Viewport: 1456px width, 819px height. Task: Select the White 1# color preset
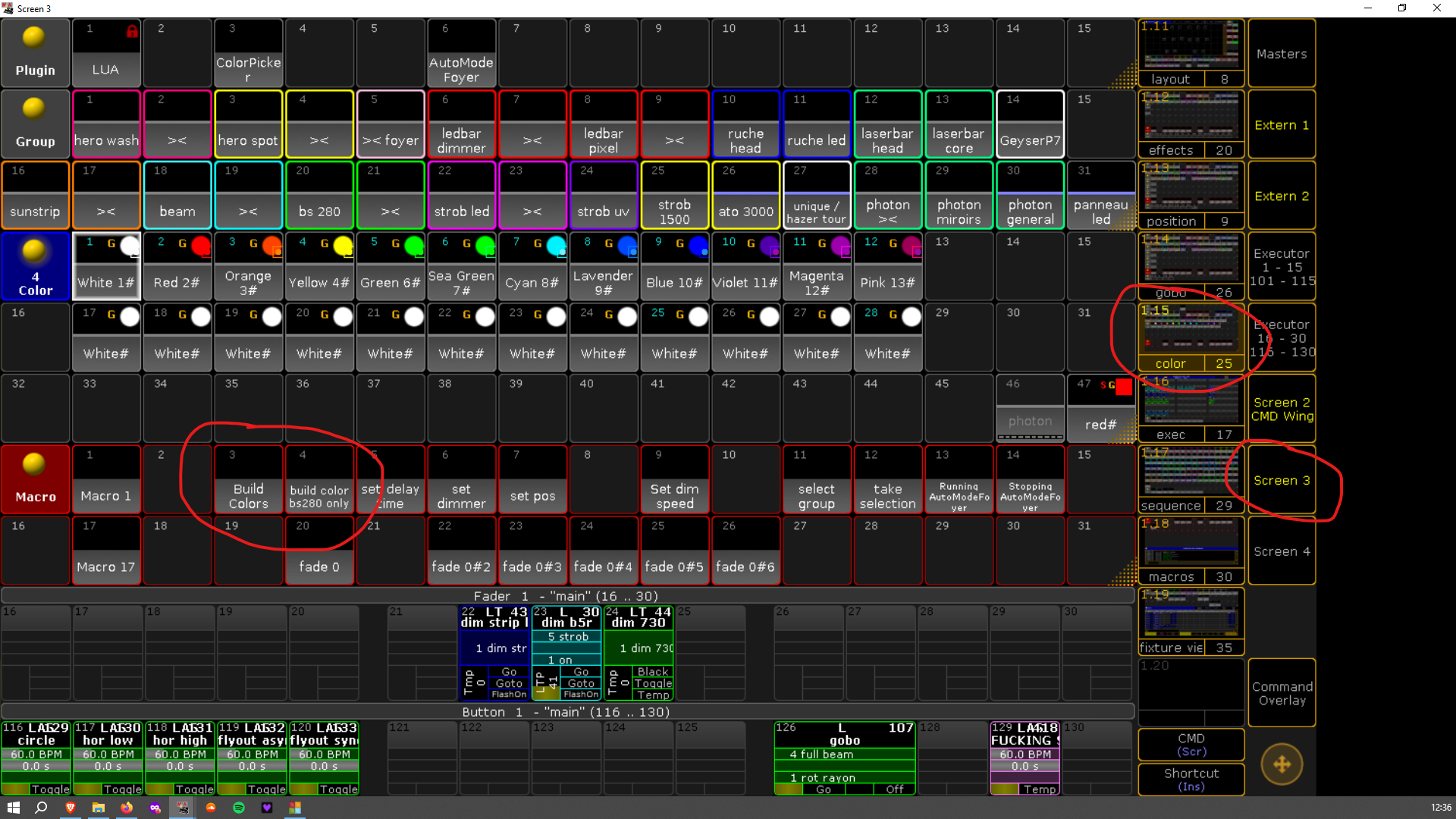click(x=106, y=266)
